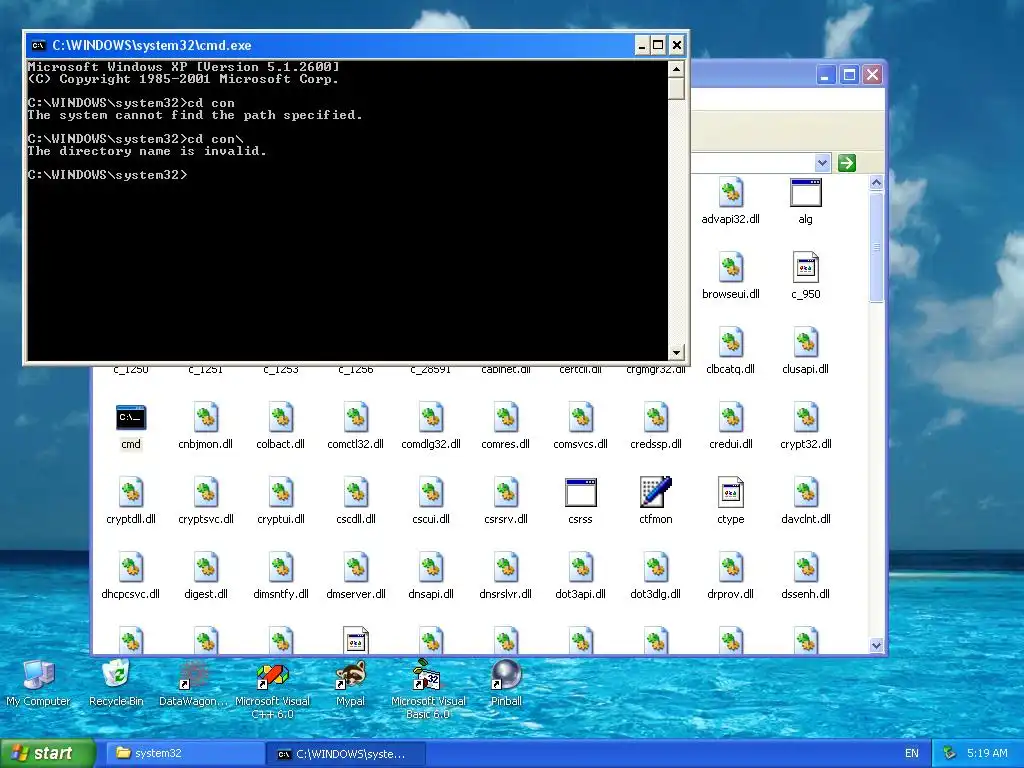
Task: Select the browseui.dll file icon
Action: click(730, 268)
